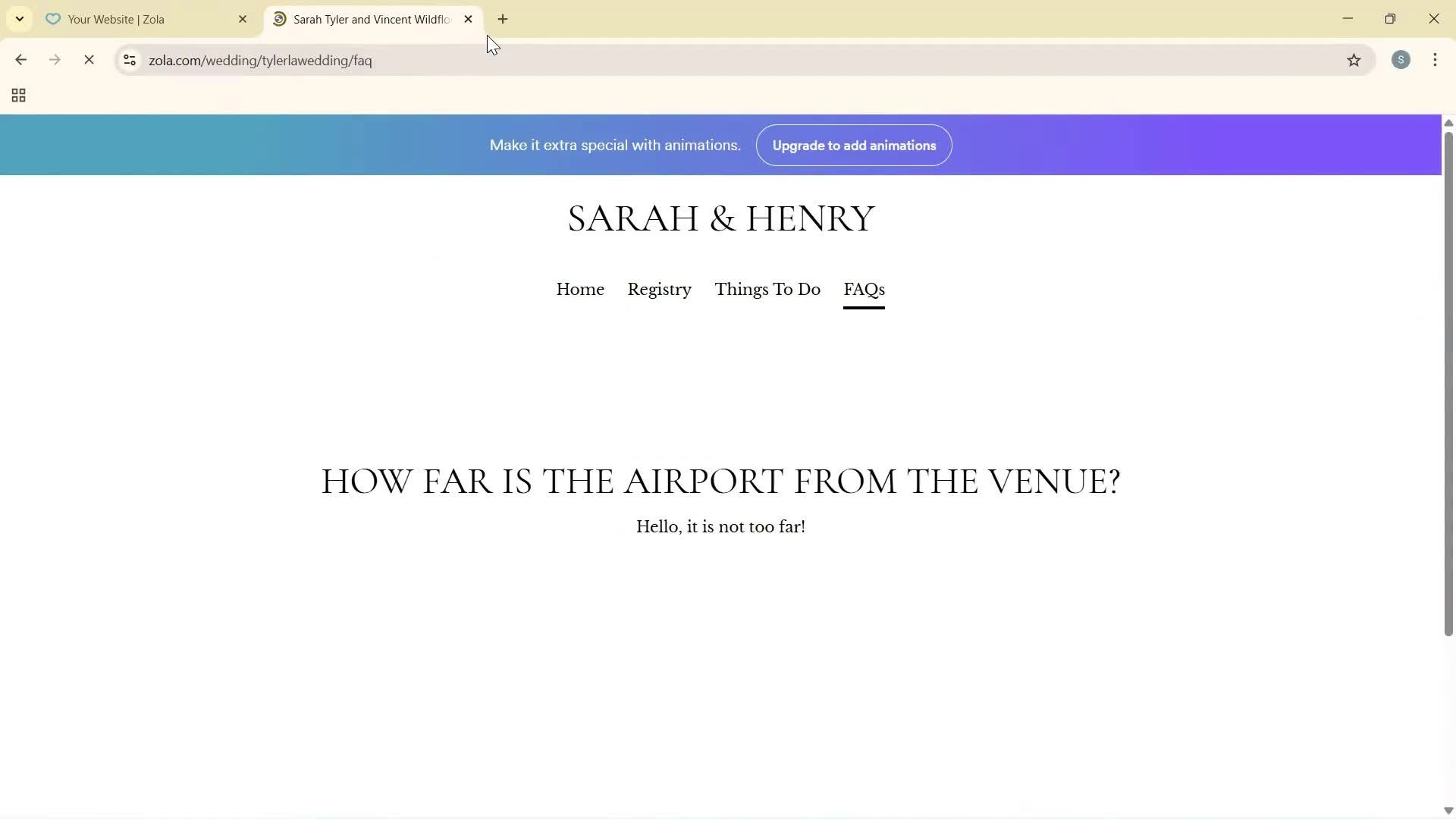The width and height of the screenshot is (1456, 819).
Task: Stop the page from loading
Action: [89, 60]
